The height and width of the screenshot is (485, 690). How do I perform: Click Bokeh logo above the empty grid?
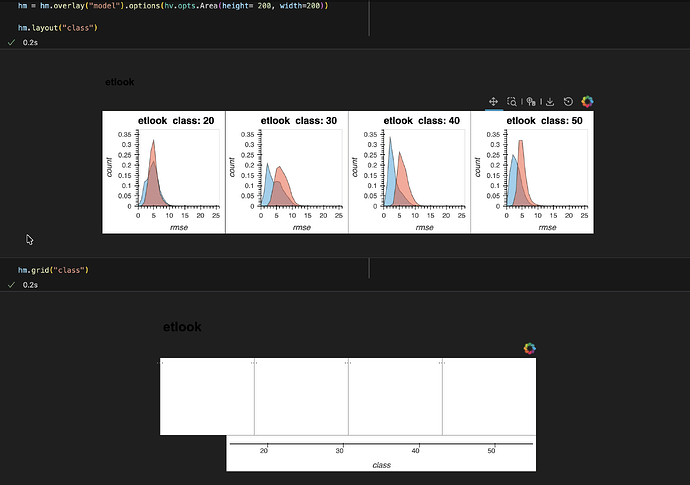(x=529, y=348)
